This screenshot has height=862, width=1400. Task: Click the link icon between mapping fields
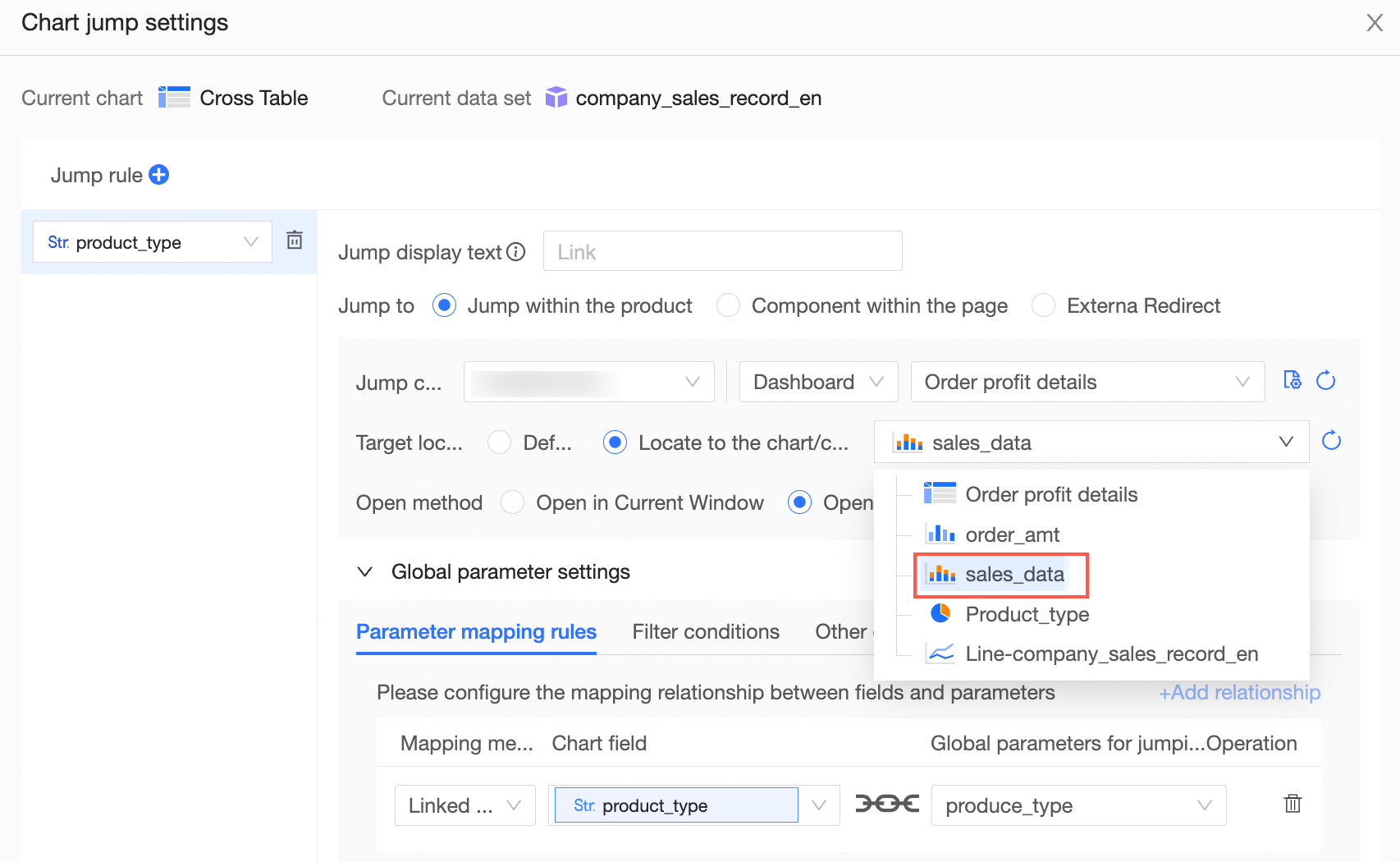(886, 804)
